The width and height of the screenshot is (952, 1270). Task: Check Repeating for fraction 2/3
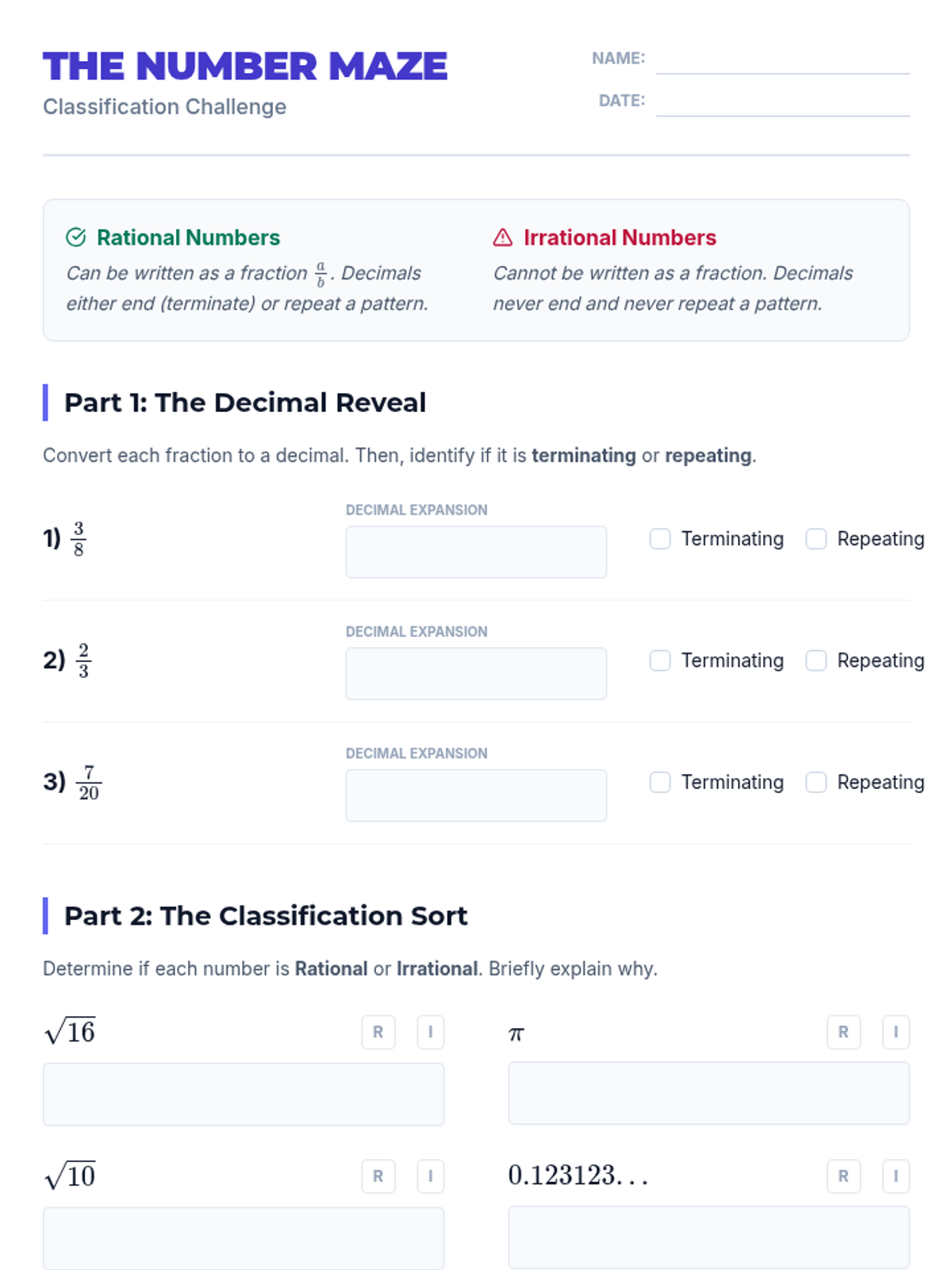(816, 660)
